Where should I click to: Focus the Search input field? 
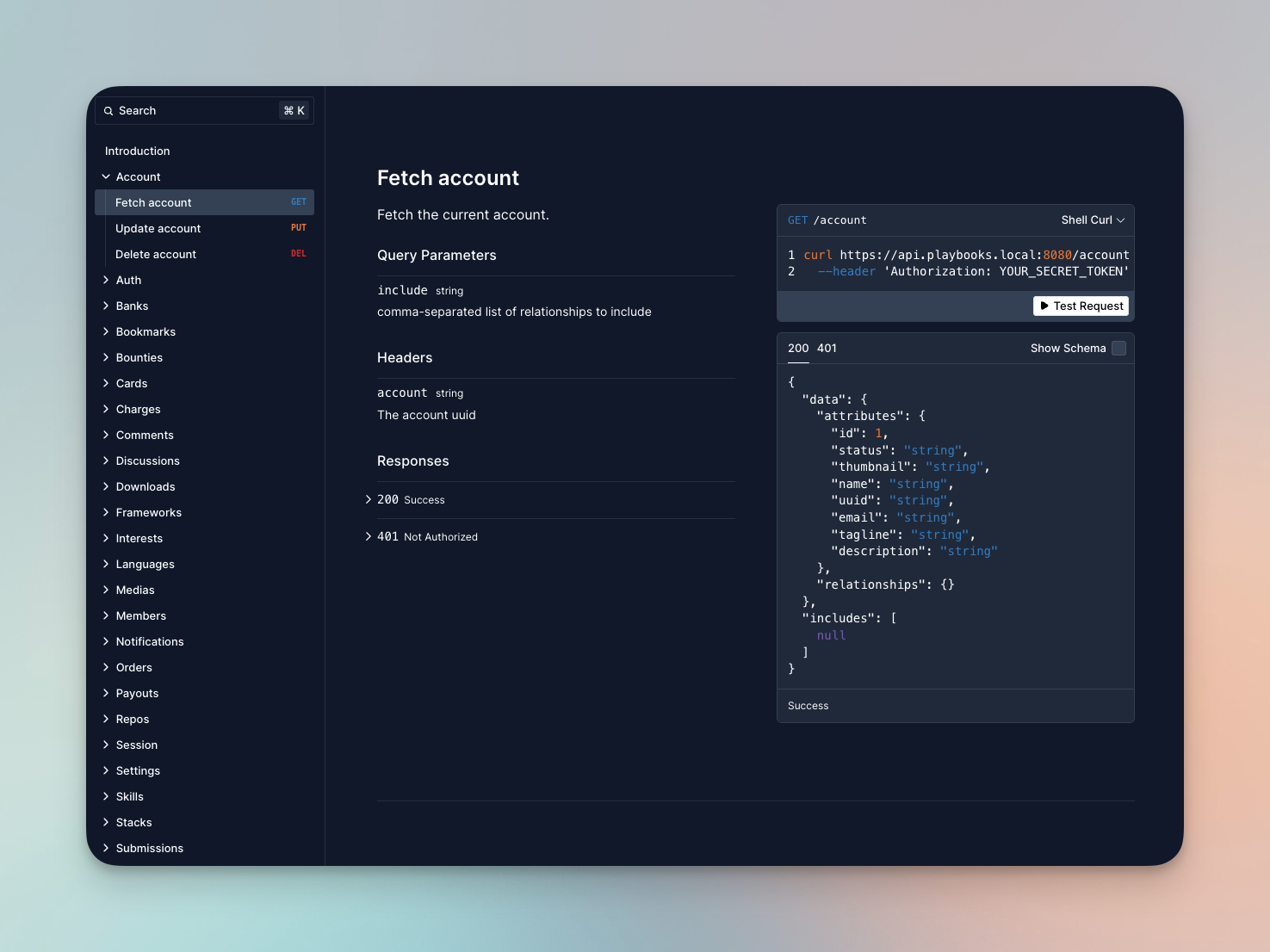[x=204, y=111]
